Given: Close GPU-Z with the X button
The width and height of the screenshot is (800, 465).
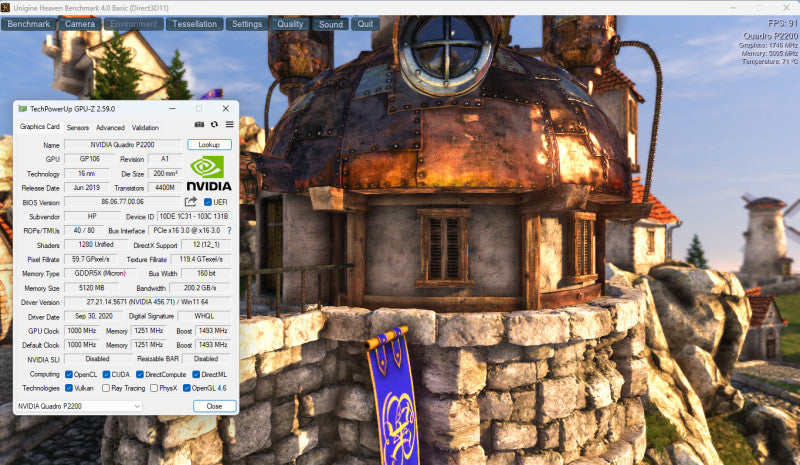Looking at the screenshot, I should tap(226, 109).
